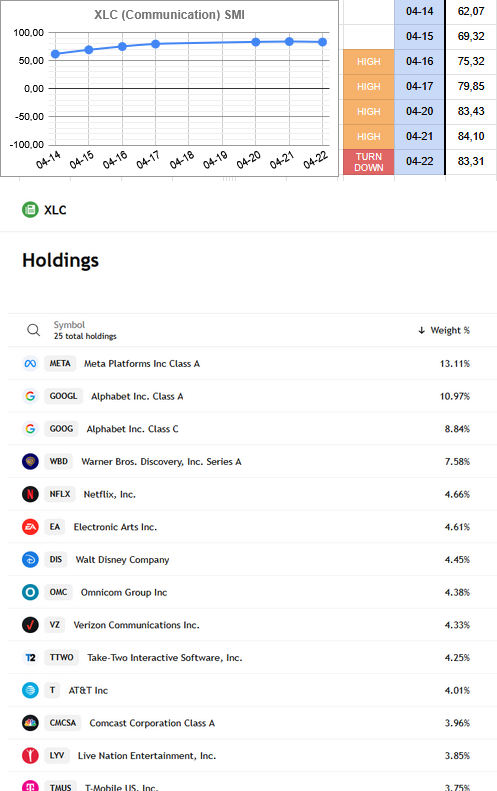Viewport: 497px width, 791px height.
Task: Click the Holdings heading
Action: [61, 260]
